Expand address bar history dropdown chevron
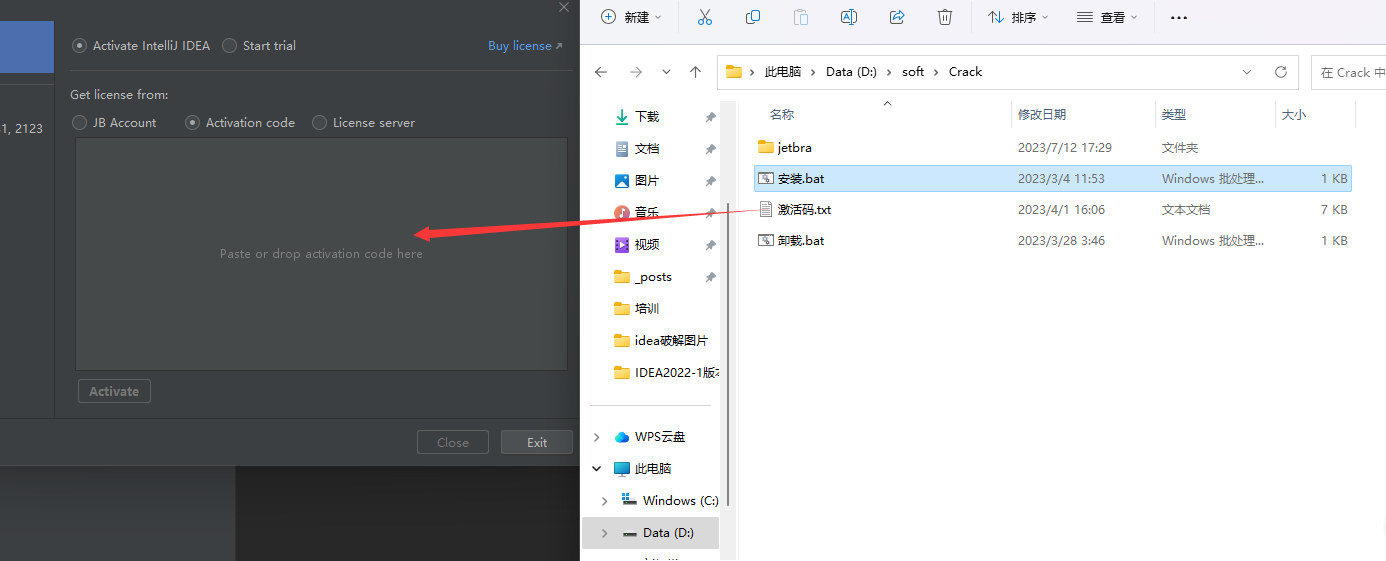The height and width of the screenshot is (561, 1386). [1247, 72]
